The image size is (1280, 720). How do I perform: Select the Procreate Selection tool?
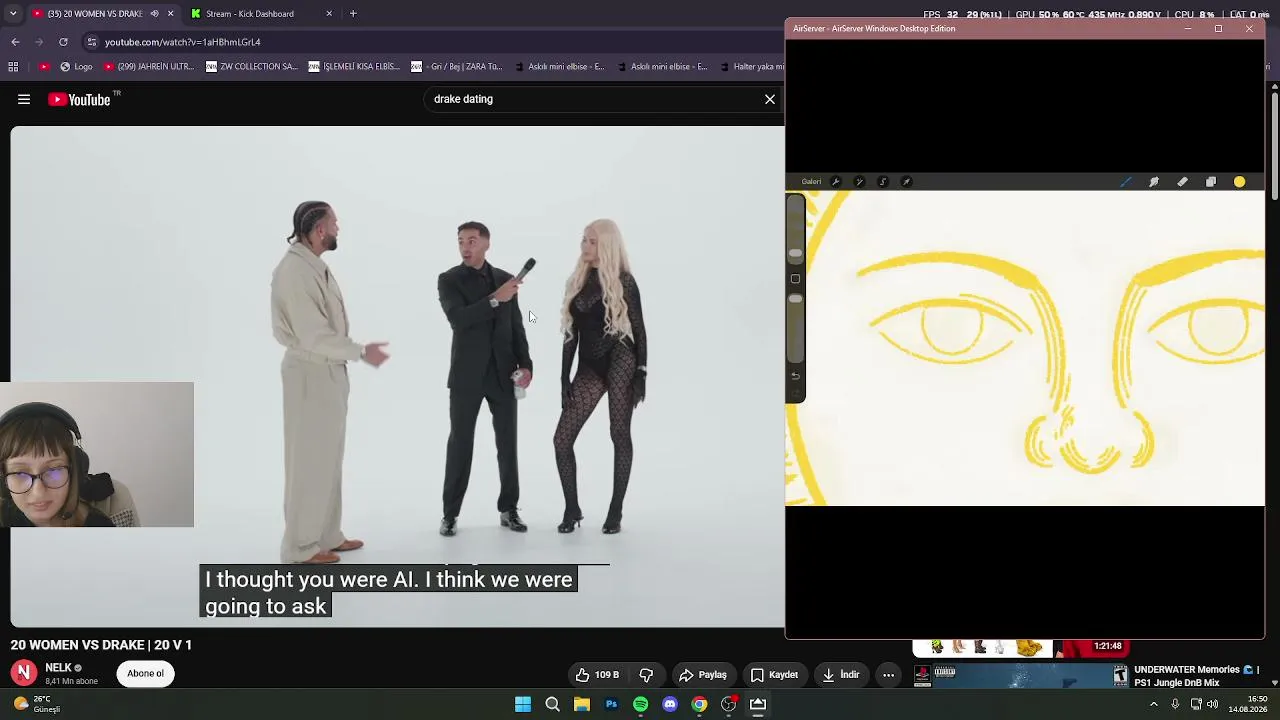883,182
